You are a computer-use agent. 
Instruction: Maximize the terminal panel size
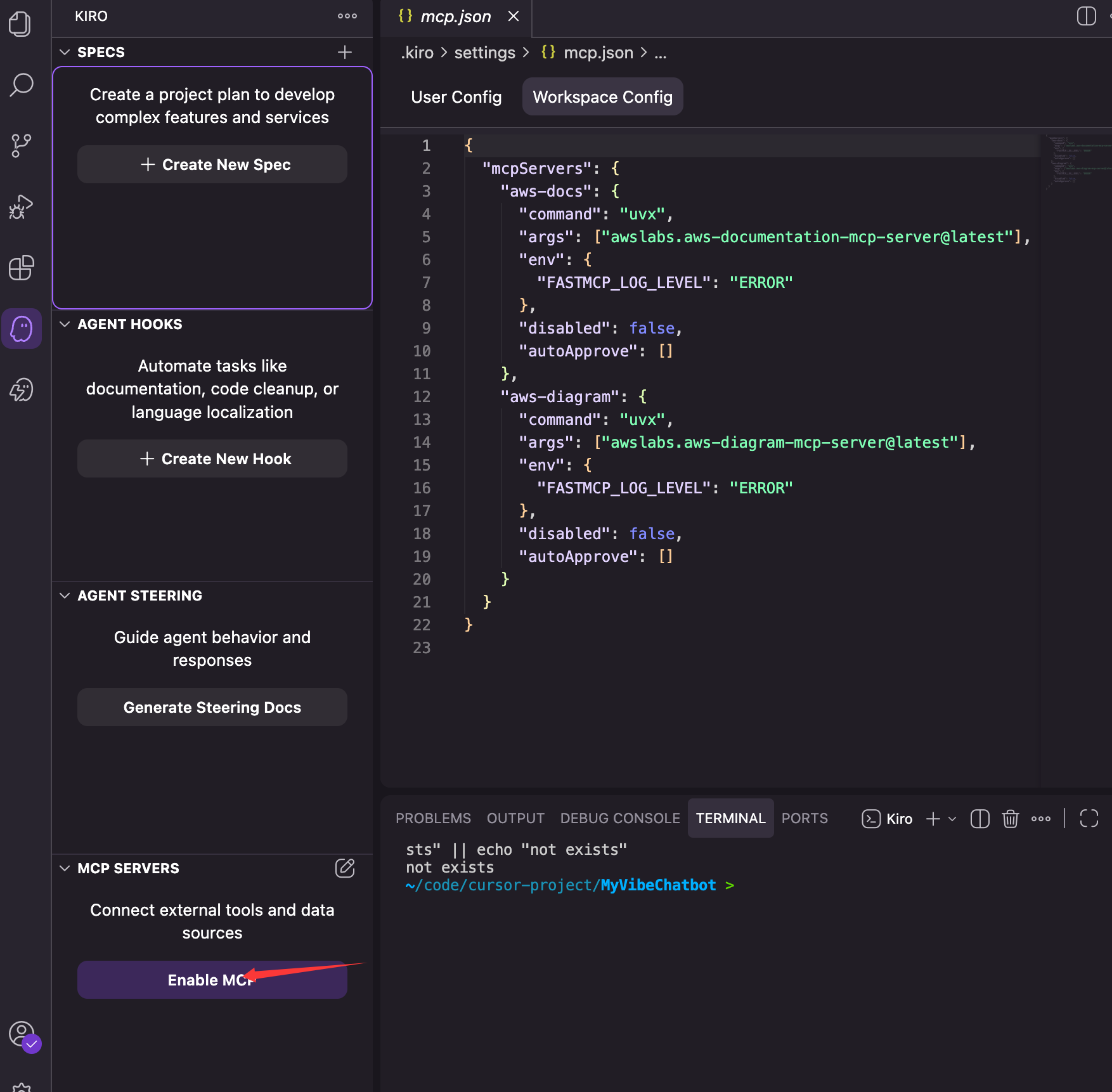[1089, 819]
